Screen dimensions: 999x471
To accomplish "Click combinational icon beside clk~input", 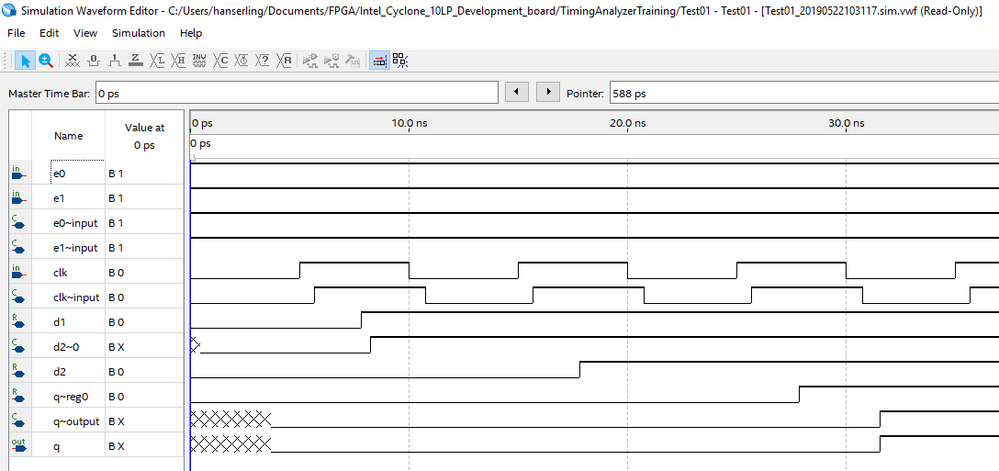I will (18, 297).
